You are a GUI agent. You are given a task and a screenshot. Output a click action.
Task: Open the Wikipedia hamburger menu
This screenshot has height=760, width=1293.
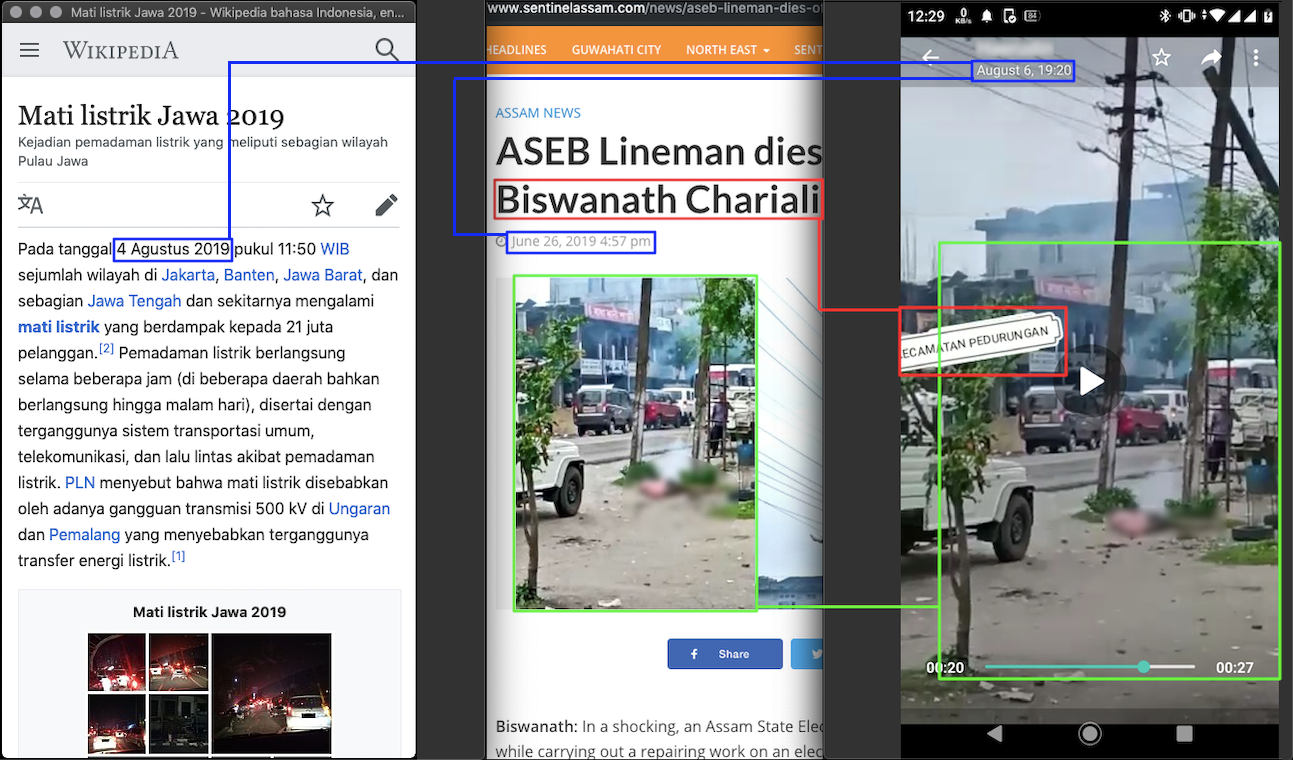tap(29, 50)
